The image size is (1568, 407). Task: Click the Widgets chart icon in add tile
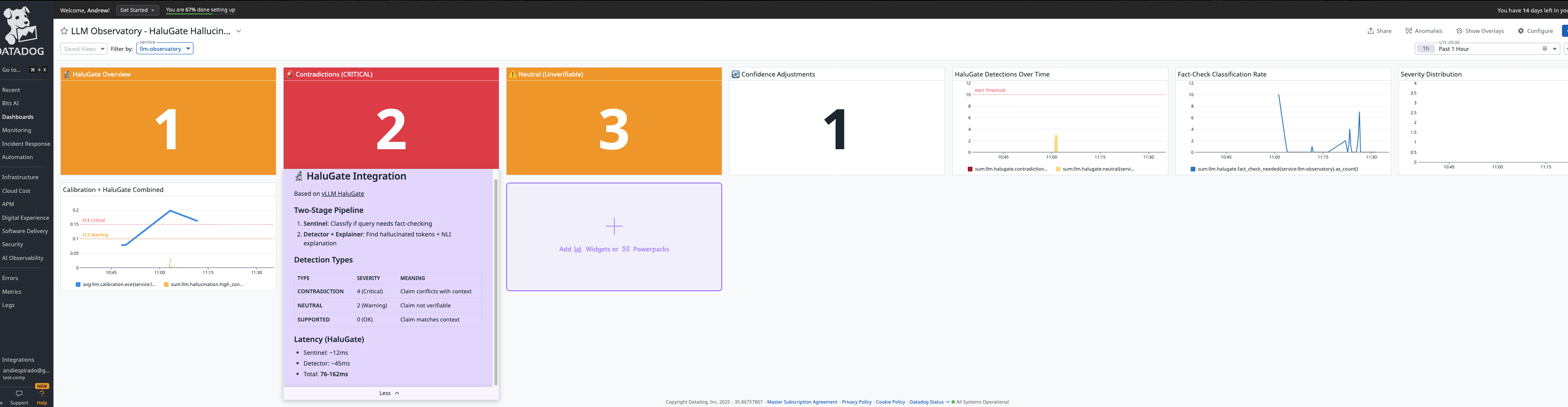[578, 249]
